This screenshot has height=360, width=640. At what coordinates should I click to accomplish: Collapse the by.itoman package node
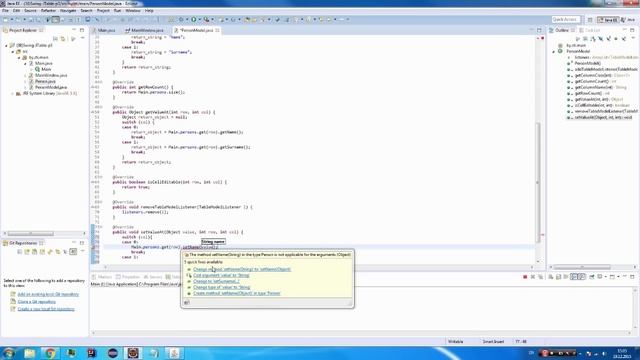tap(19, 58)
